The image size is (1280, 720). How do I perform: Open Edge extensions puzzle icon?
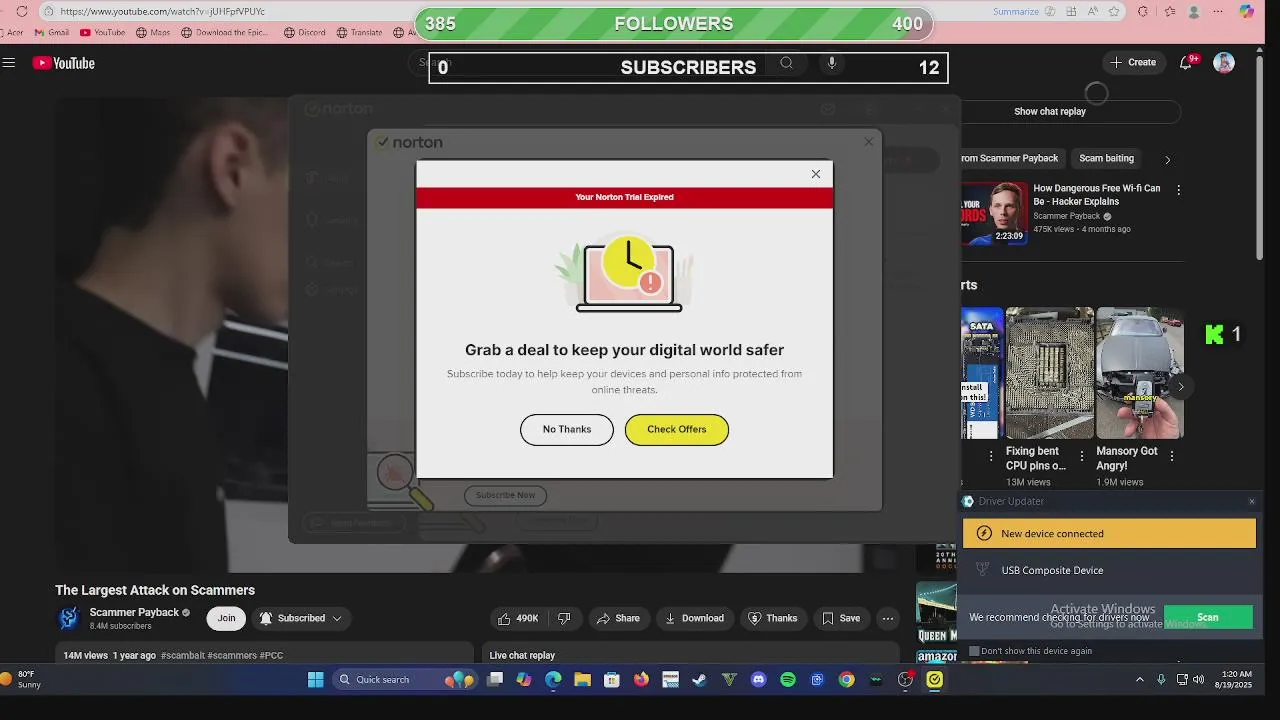(1143, 11)
